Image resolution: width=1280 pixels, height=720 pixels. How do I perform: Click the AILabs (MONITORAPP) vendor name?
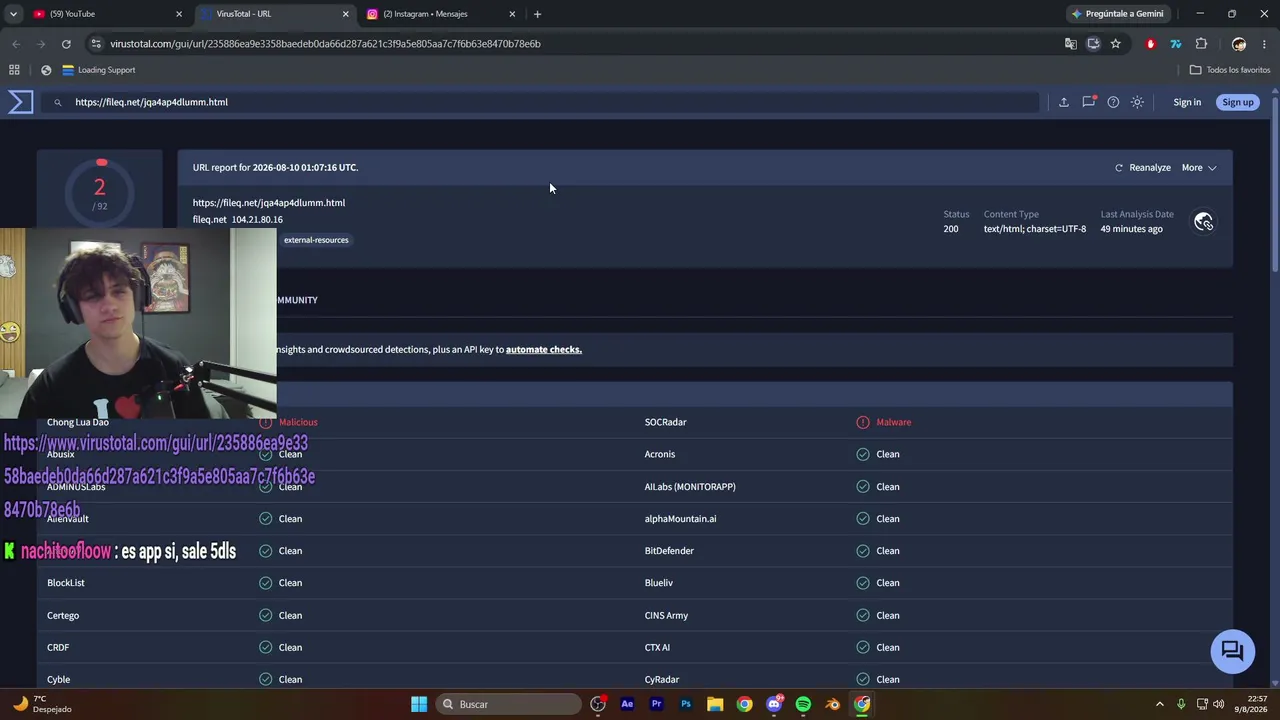(x=690, y=487)
